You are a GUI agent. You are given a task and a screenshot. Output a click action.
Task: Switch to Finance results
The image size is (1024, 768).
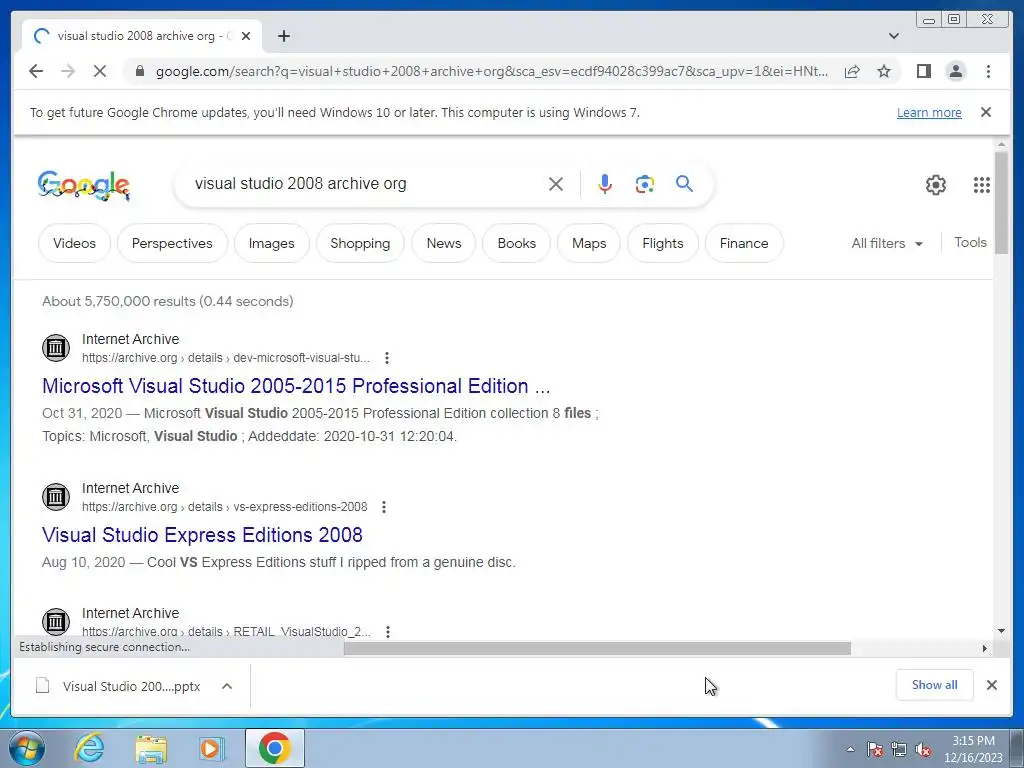[x=744, y=243]
